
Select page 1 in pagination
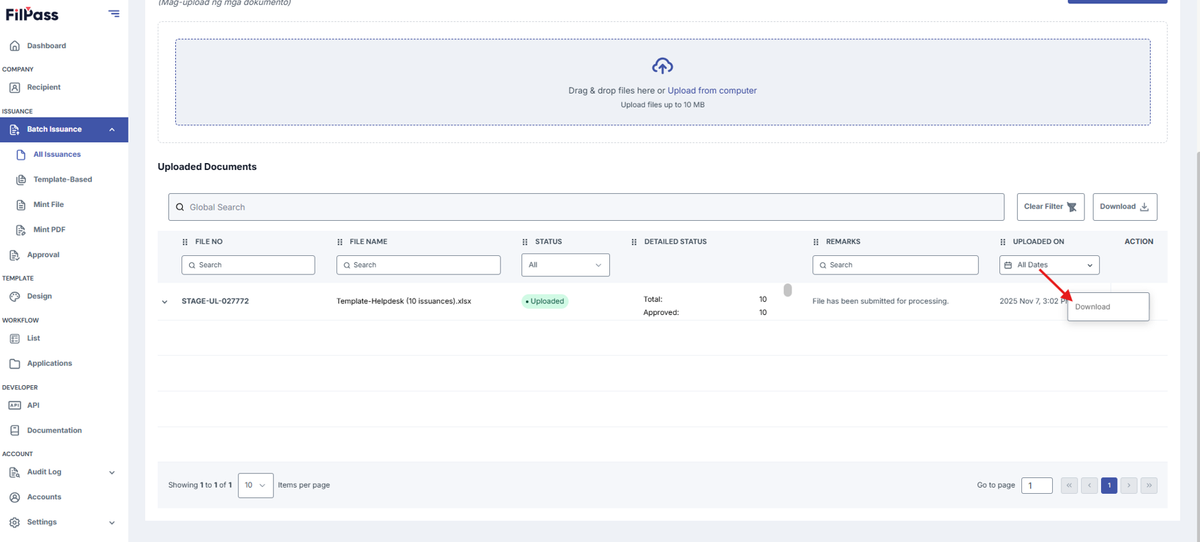[x=1109, y=485]
